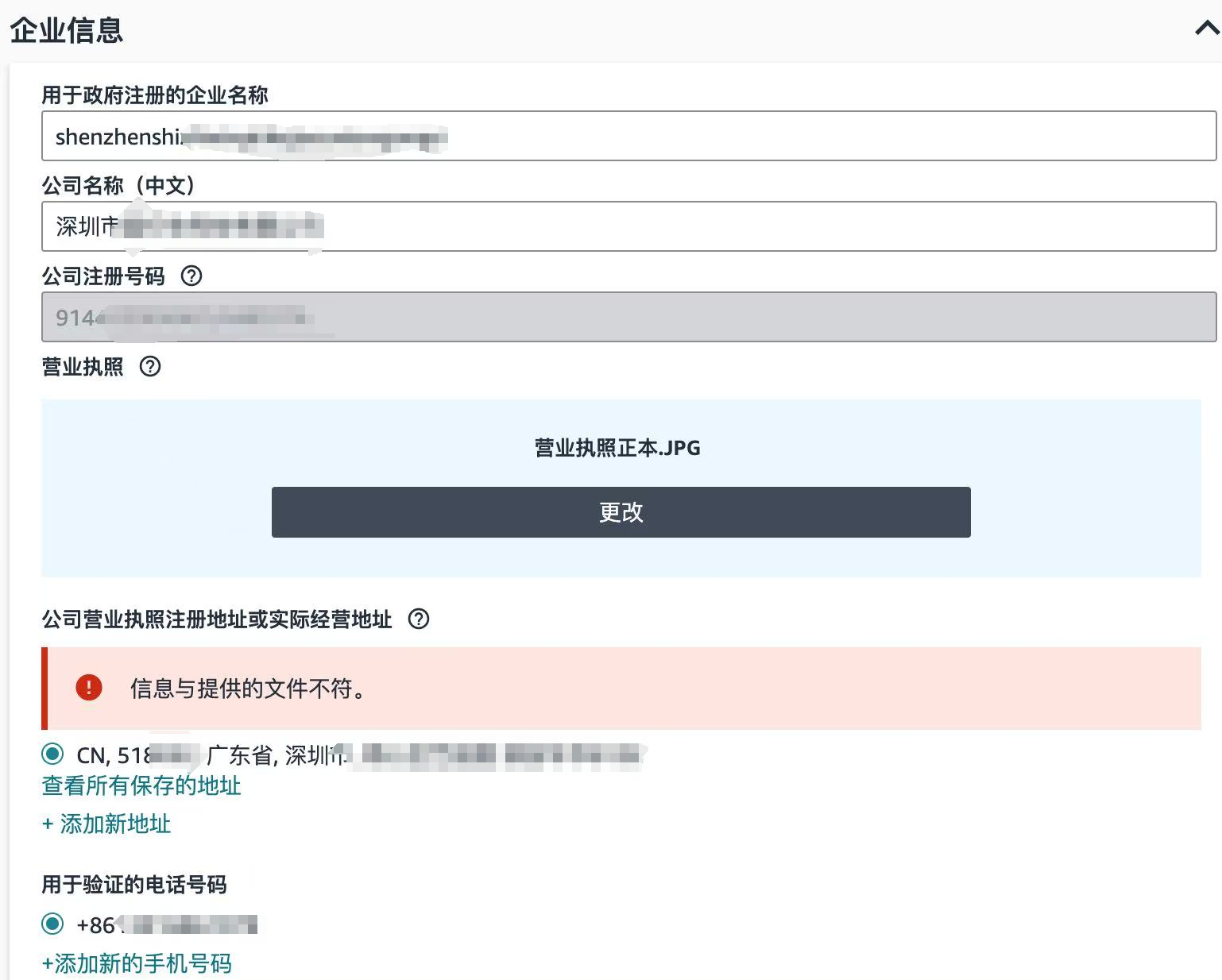Screen dimensions: 1222x980
Task: Click the 用于政府注册的企业名称 input field
Action: pos(628,136)
